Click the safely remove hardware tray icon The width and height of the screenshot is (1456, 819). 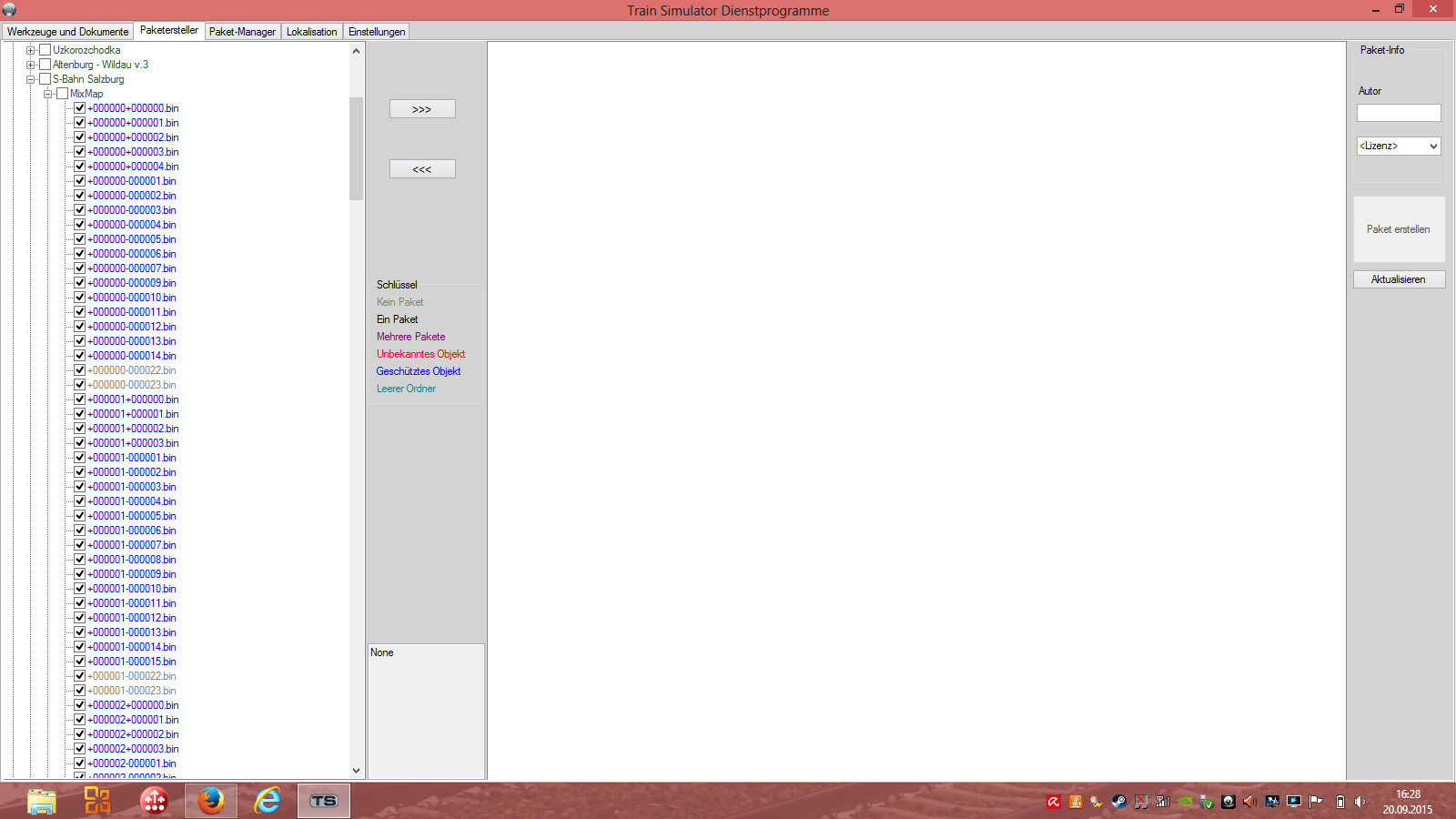pos(1207,802)
